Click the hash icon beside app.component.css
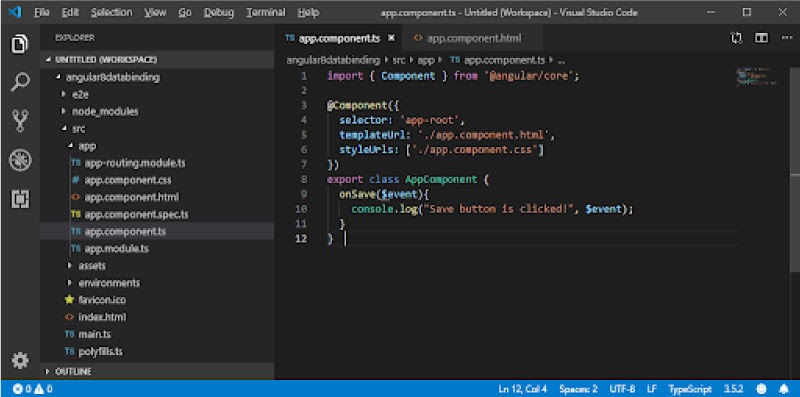 (76, 180)
